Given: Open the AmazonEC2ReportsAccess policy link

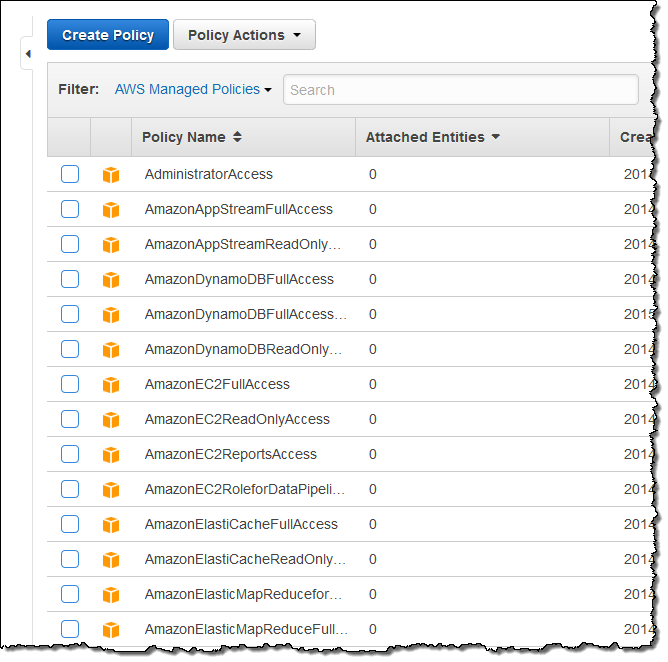Looking at the screenshot, I should tap(230, 454).
